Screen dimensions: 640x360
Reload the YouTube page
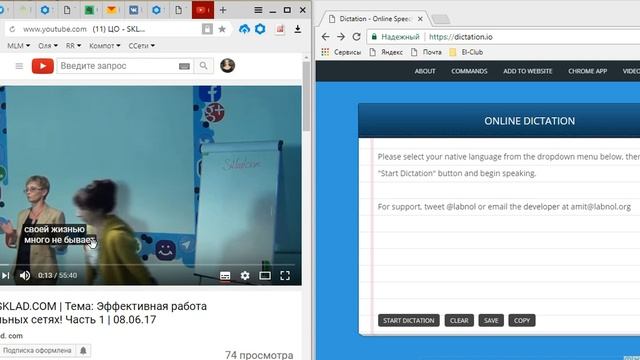point(12,29)
